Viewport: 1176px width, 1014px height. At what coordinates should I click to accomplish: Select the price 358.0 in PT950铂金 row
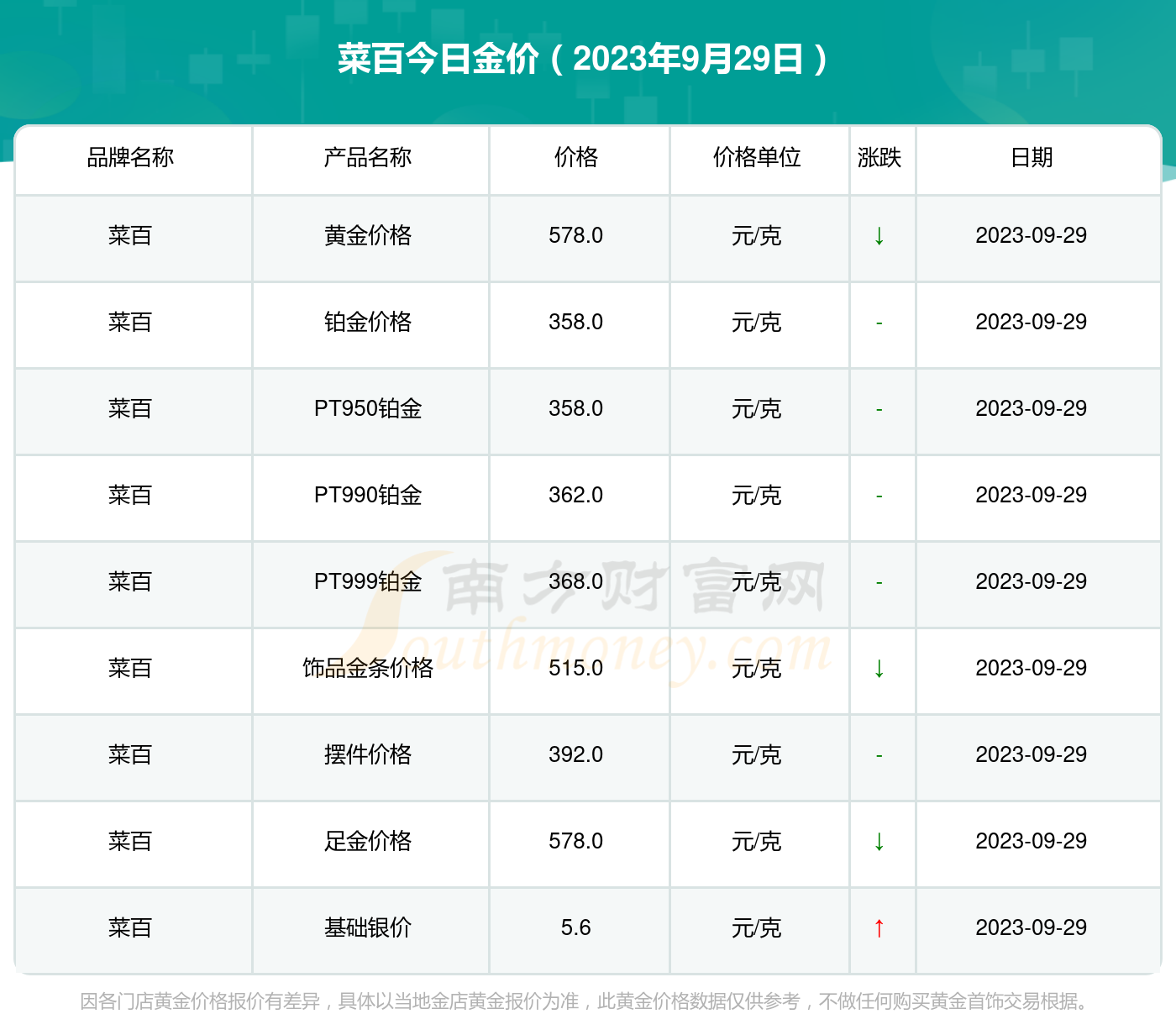coord(576,409)
